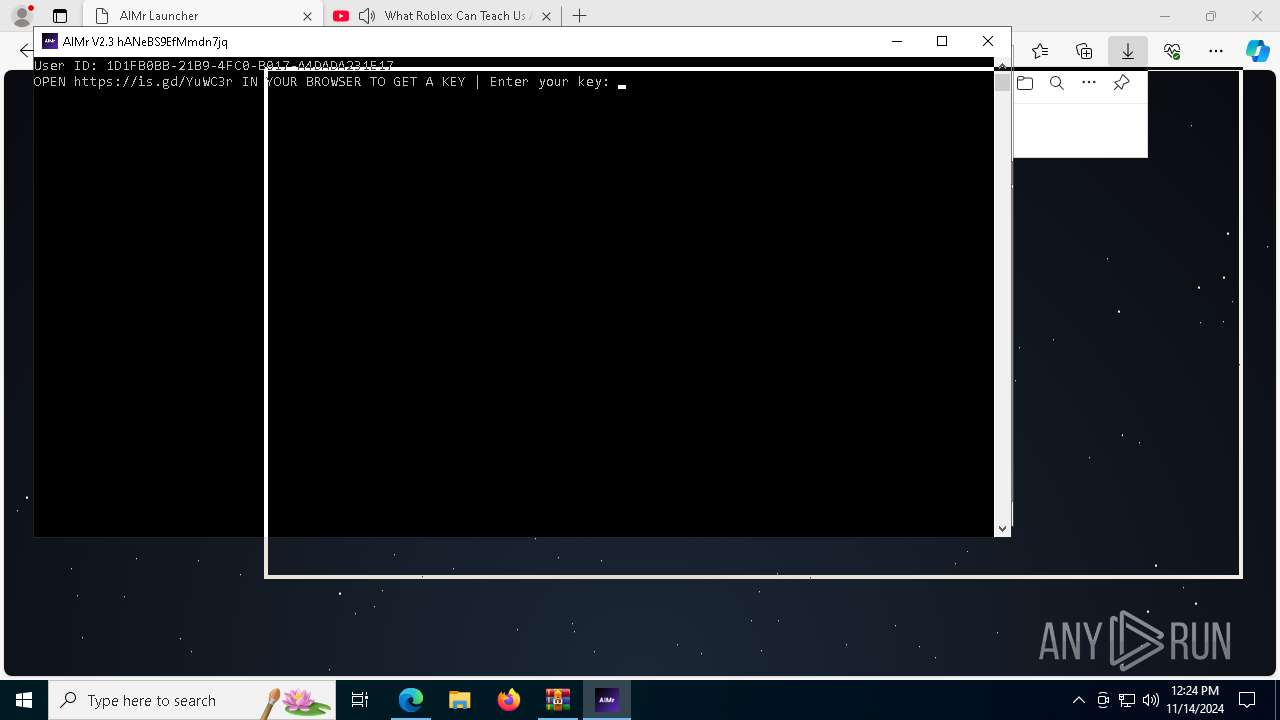Image resolution: width=1280 pixels, height=720 pixels.
Task: Open the Edge Downloads icon
Action: point(1128,51)
